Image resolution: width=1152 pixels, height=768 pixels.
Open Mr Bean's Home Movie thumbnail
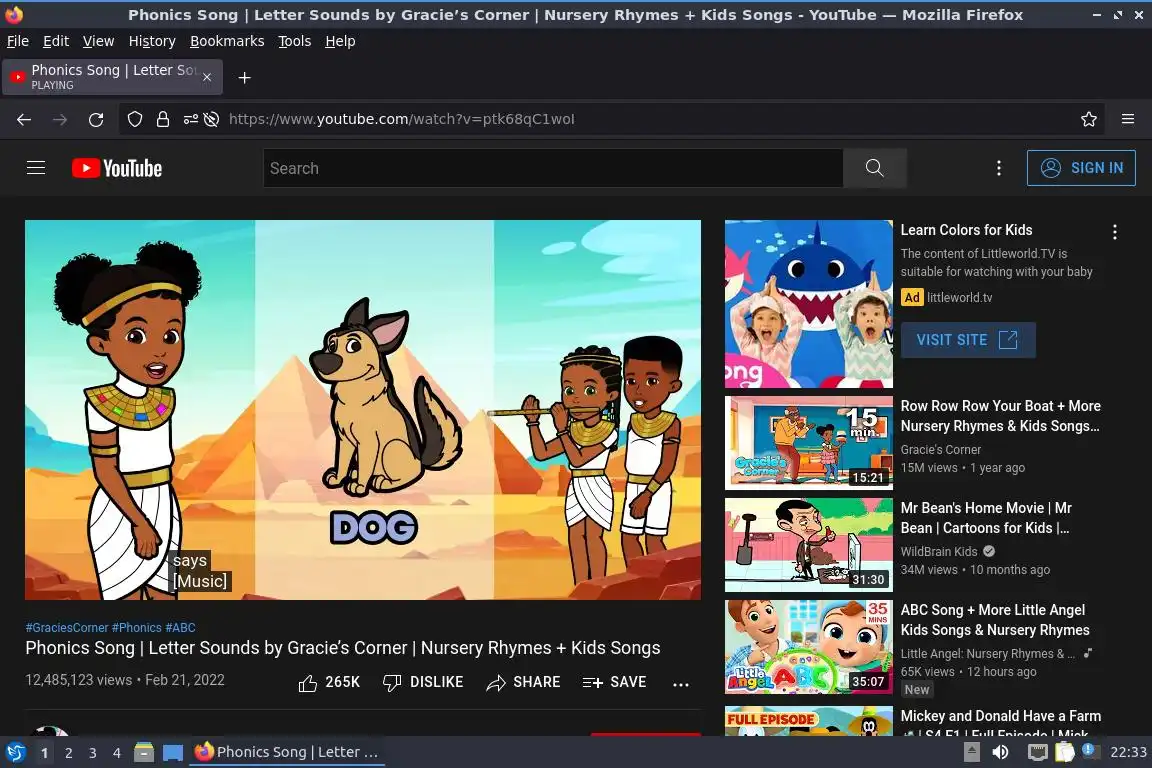809,545
